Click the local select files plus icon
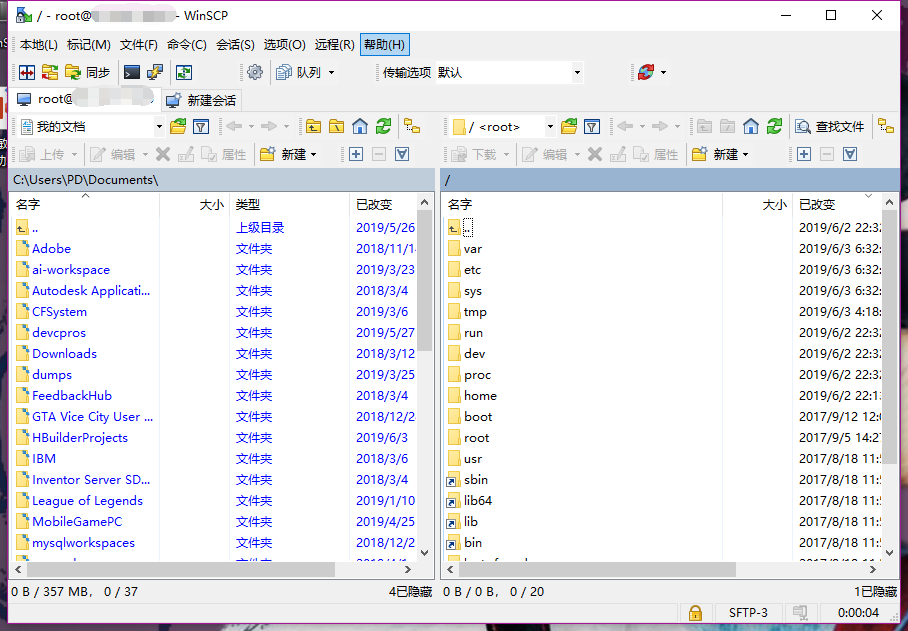 [x=356, y=155]
